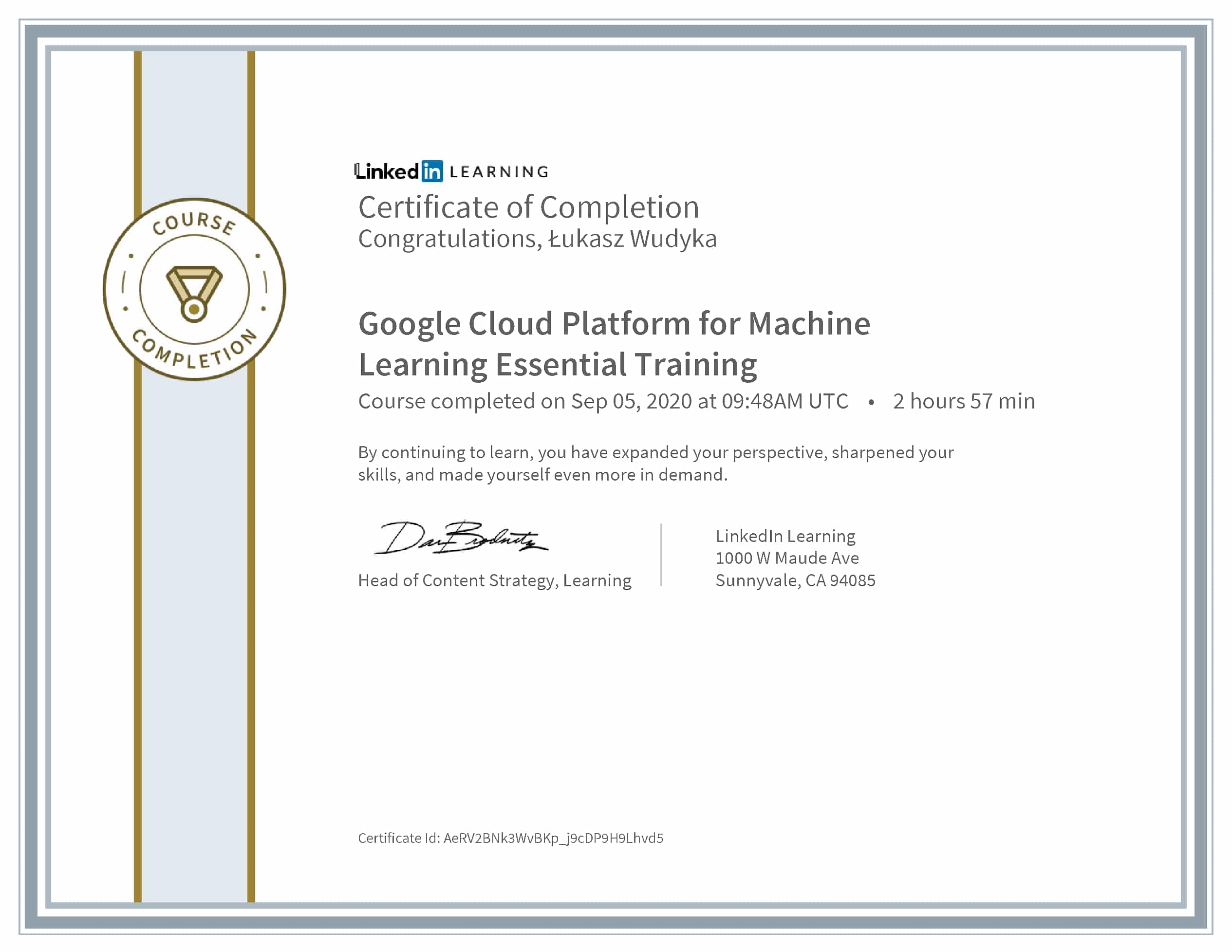
Task: Click 'Head of Content Strategy, Learning' caption
Action: pyautogui.click(x=494, y=580)
